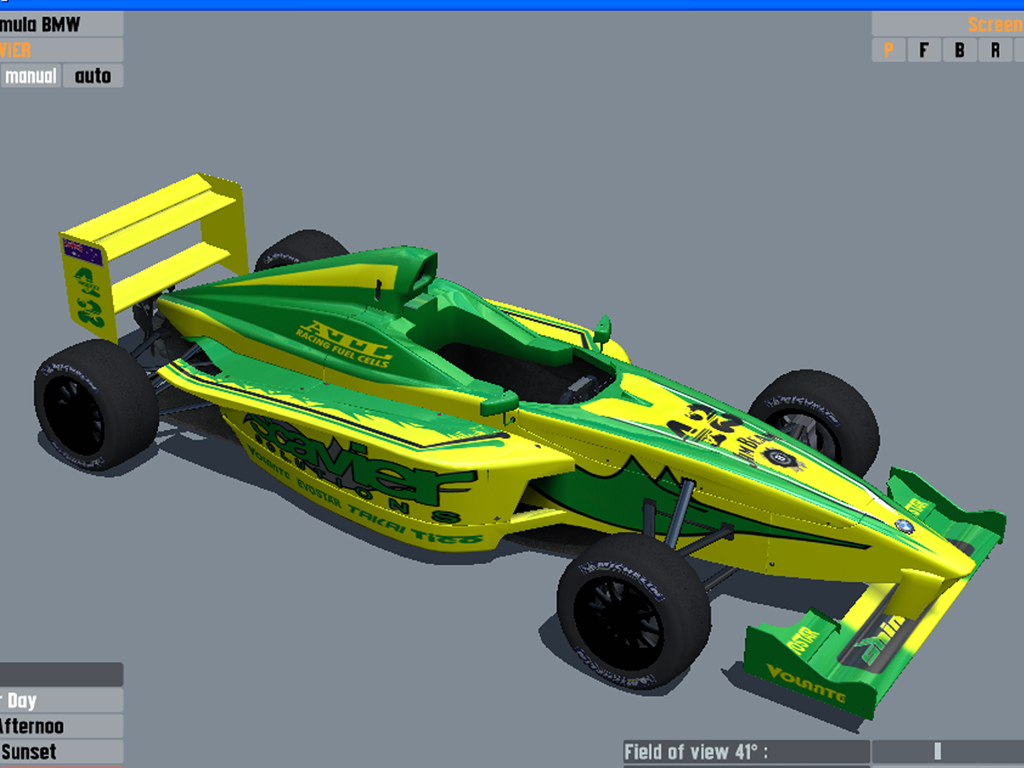
Task: Select the F view button
Action: click(x=924, y=50)
